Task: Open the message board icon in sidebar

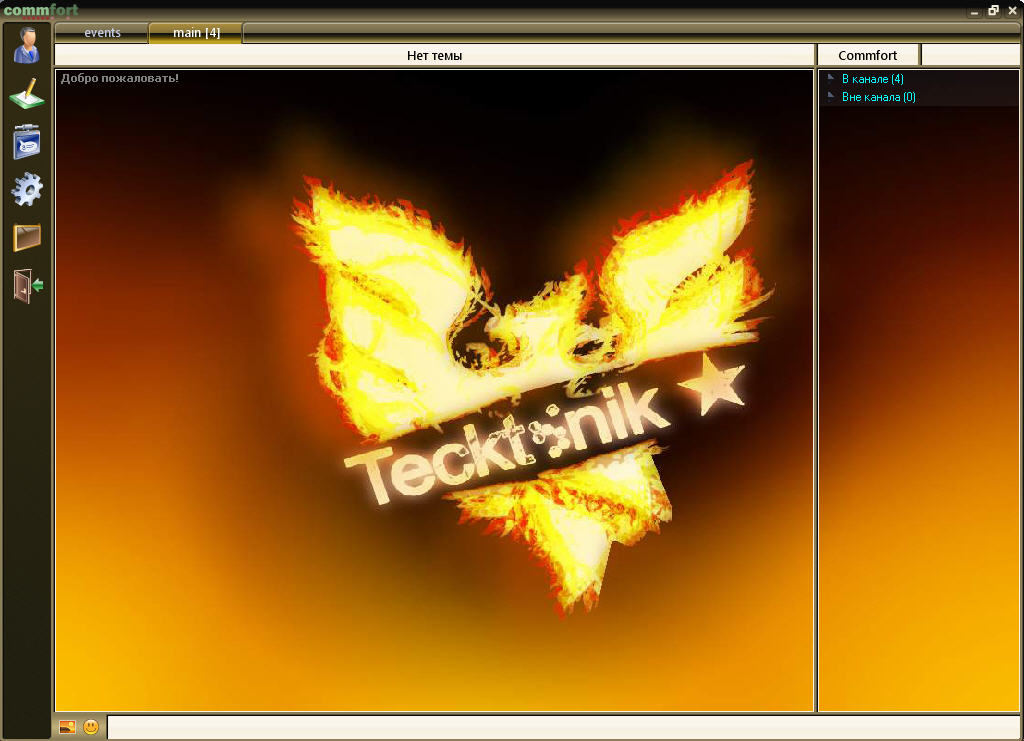Action: click(x=27, y=141)
